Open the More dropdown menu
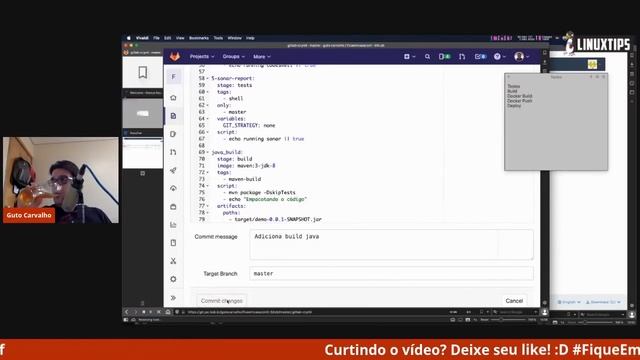Image resolution: width=640 pixels, height=360 pixels. [x=262, y=57]
